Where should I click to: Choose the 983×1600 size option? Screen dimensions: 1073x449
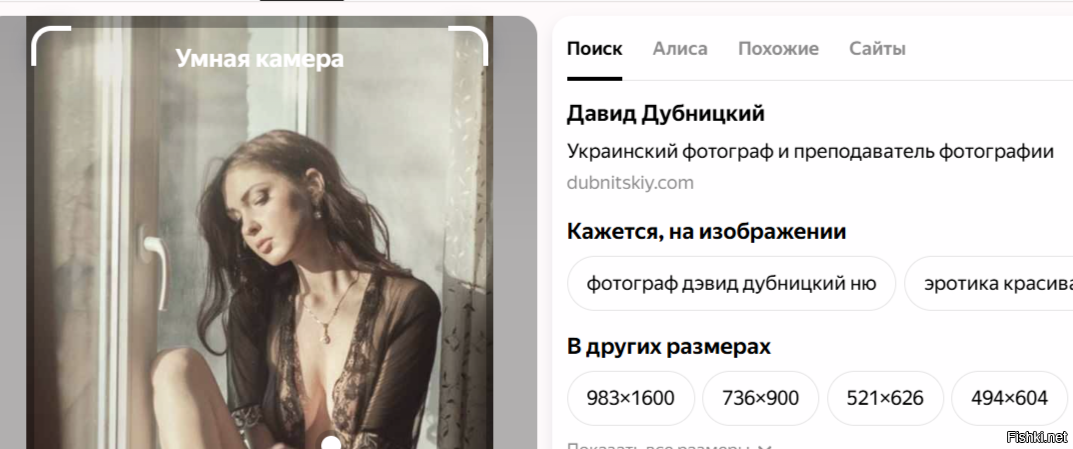[x=630, y=398]
